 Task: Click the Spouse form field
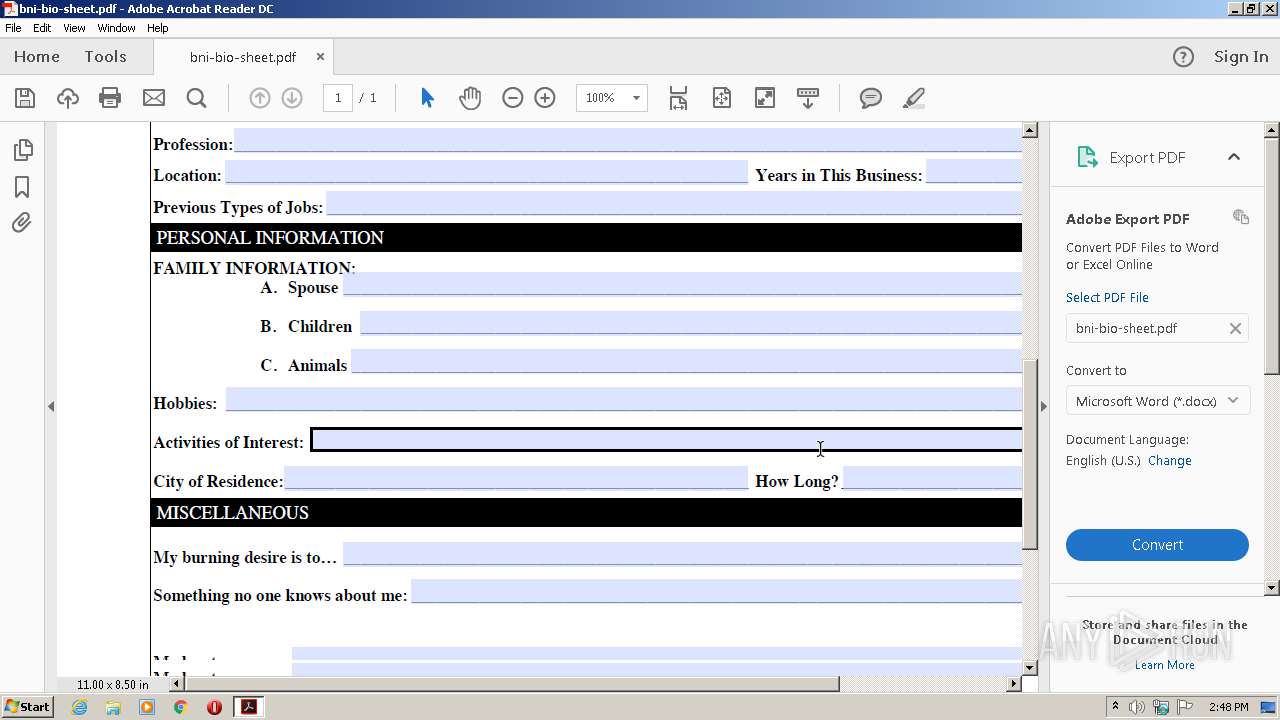click(682, 284)
